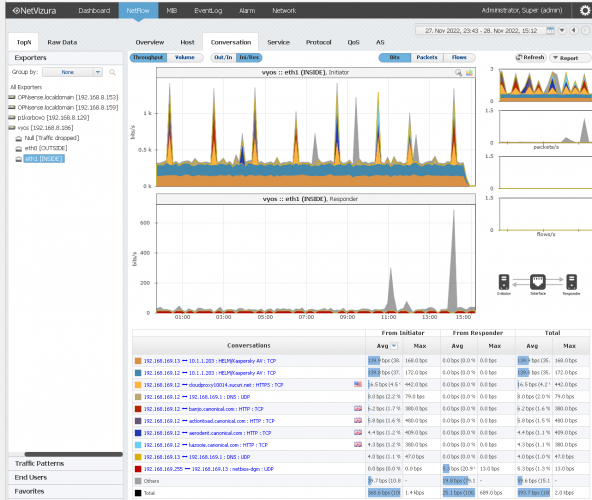
Task: Click the Responder server icon in diagram
Action: [x=572, y=282]
